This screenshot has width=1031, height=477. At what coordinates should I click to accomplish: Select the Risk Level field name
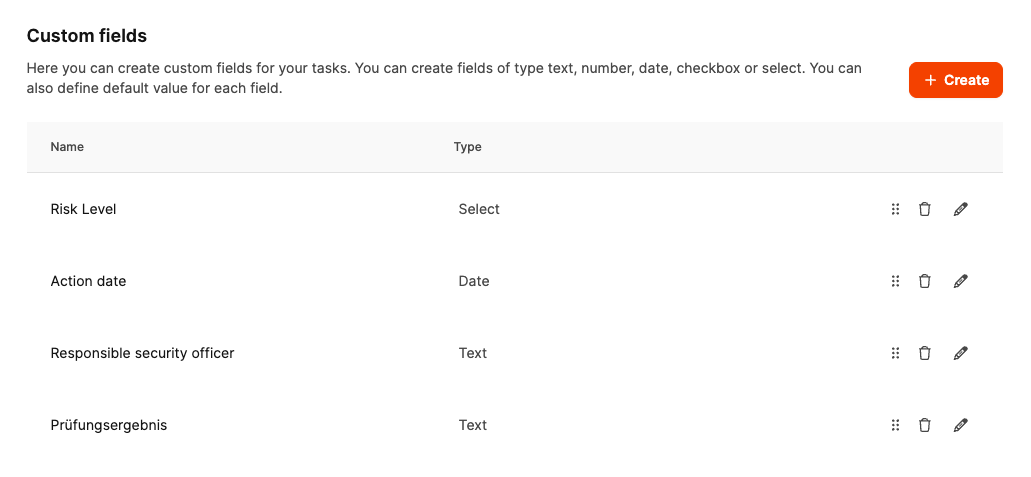(84, 209)
